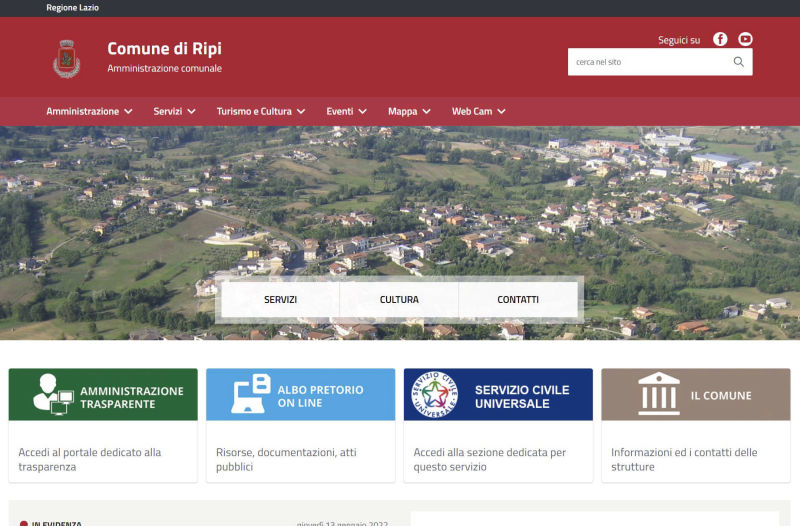This screenshot has height=526, width=800.
Task: Open the Turismo e Cultura dropdown
Action: point(261,111)
